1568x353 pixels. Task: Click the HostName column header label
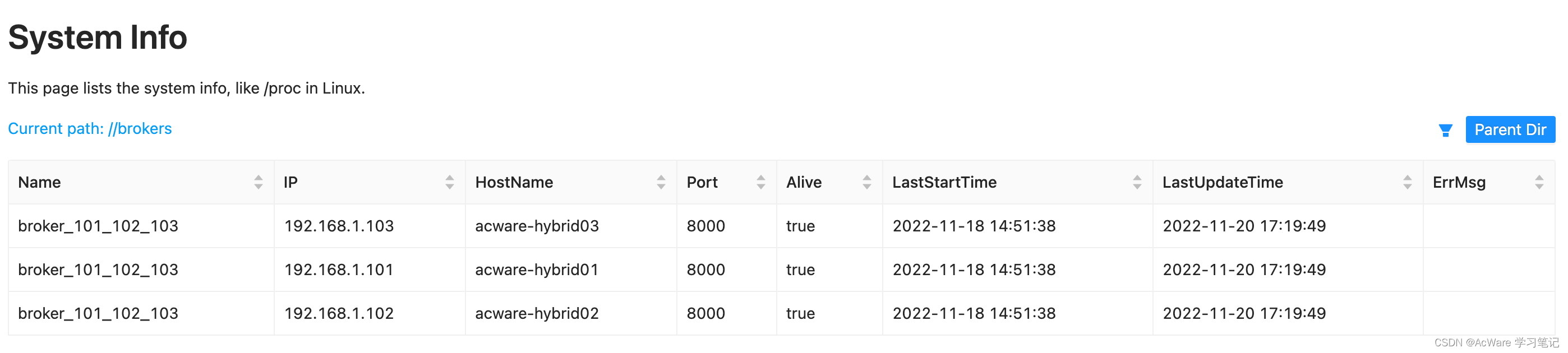514,182
